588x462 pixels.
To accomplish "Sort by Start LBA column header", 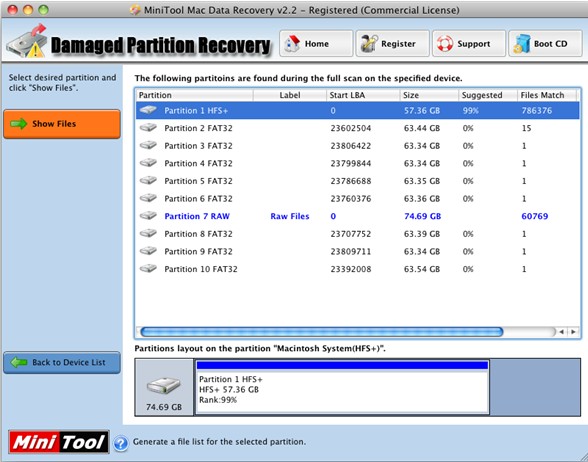I will tap(363, 95).
